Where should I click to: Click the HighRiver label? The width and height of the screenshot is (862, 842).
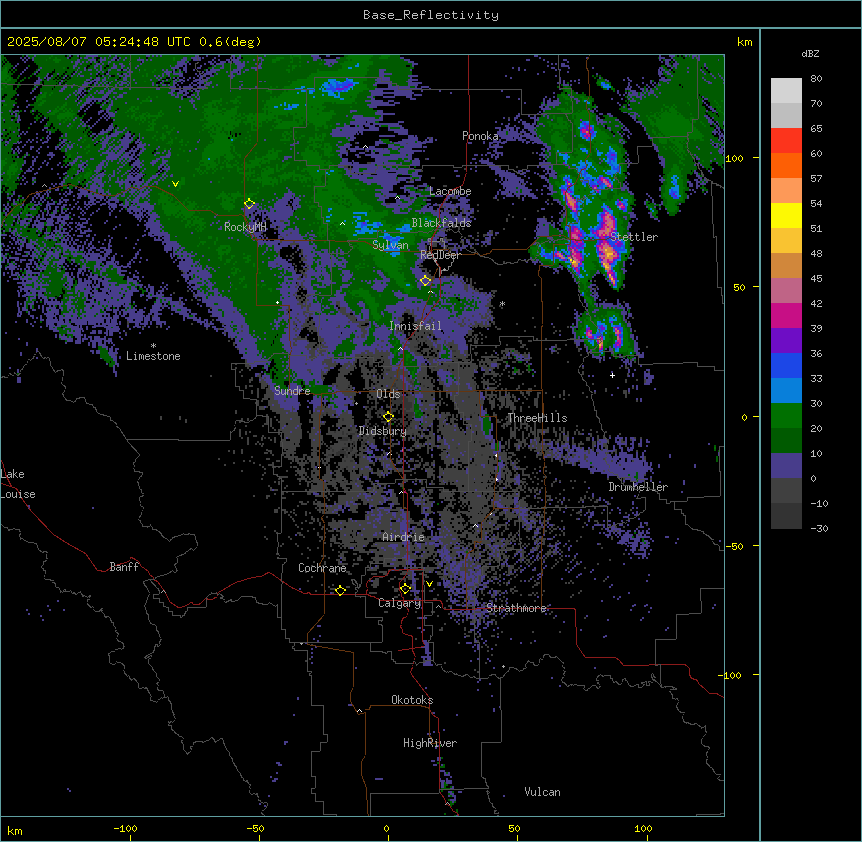[x=430, y=743]
